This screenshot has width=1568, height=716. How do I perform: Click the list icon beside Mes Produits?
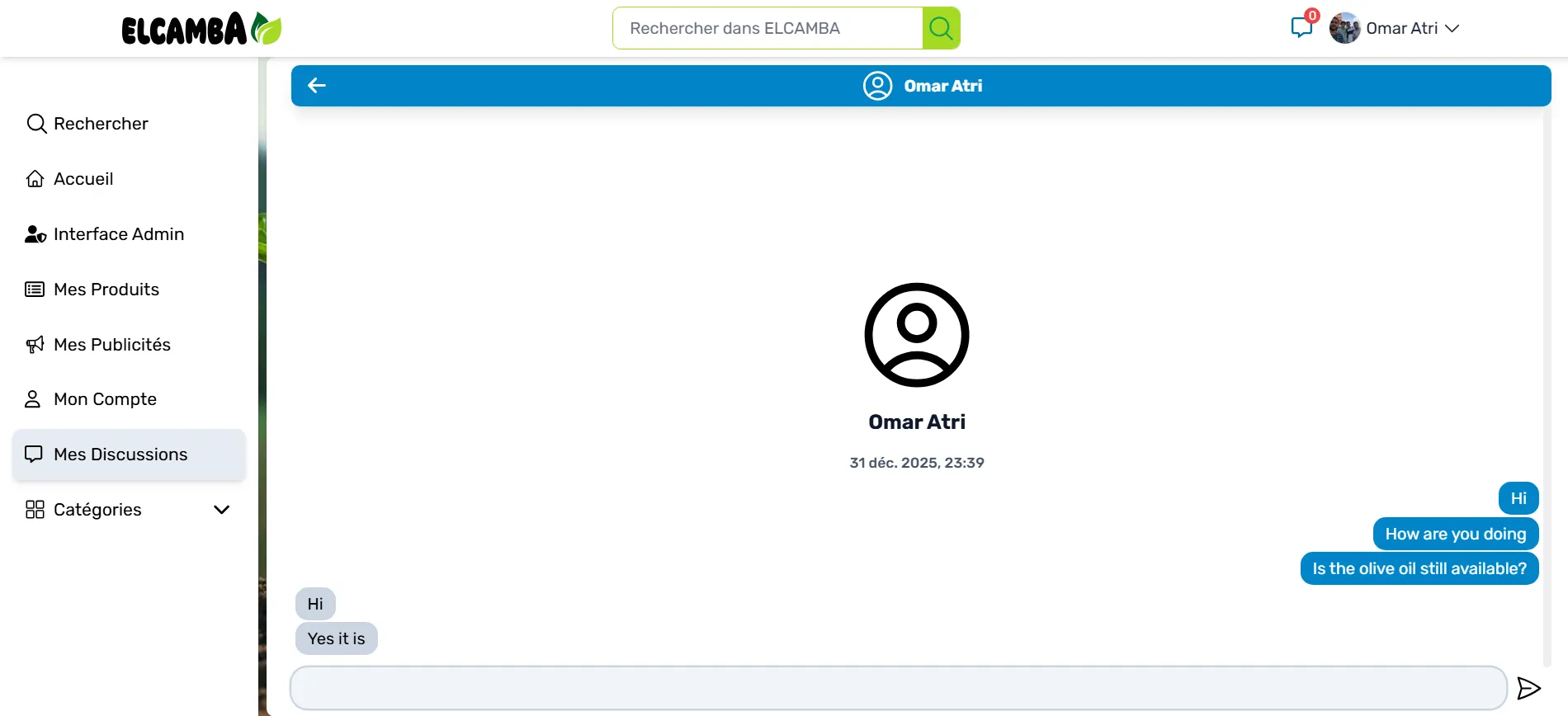[35, 290]
